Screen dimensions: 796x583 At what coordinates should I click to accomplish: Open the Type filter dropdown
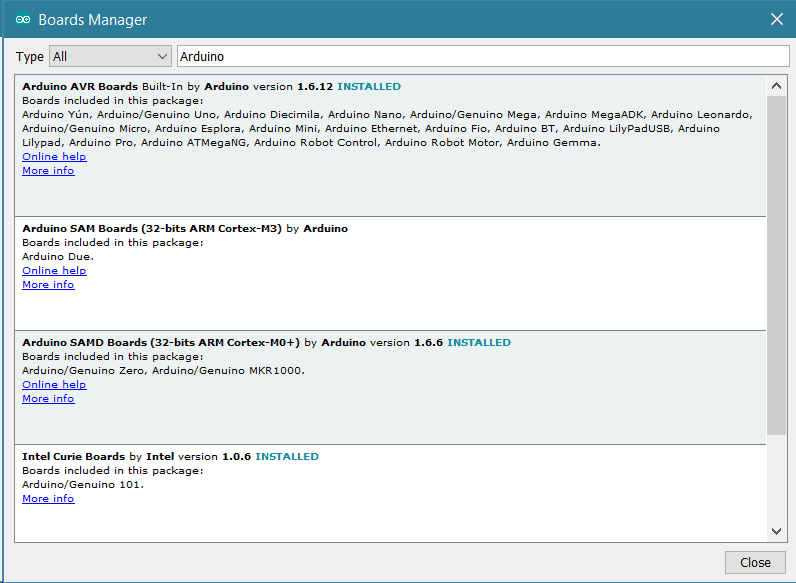(x=110, y=57)
